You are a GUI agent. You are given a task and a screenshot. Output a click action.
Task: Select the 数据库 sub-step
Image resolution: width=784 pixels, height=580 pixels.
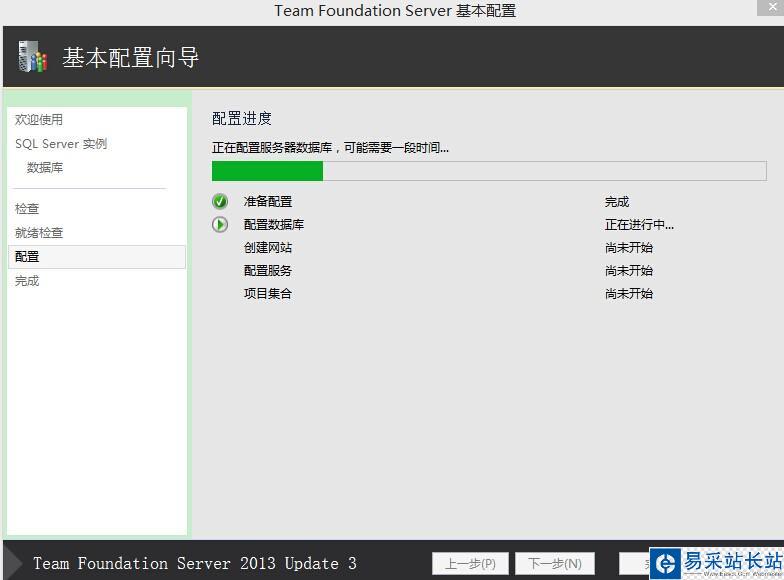coord(45,168)
